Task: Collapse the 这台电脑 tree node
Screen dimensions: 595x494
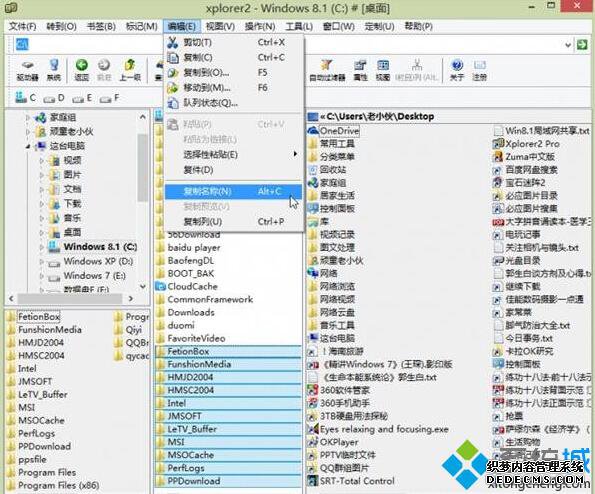Action: point(27,146)
